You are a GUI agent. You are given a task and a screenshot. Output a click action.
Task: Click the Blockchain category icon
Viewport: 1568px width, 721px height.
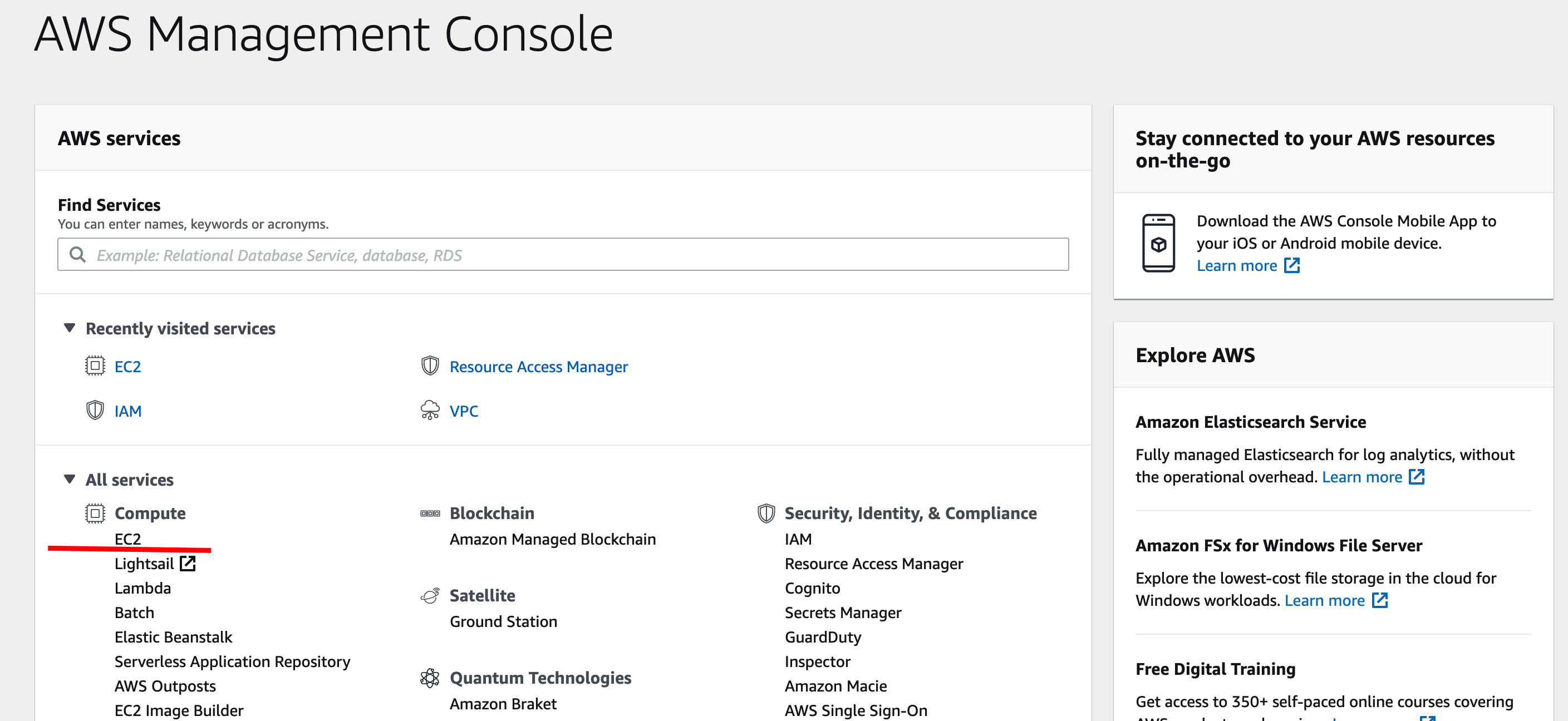click(430, 513)
